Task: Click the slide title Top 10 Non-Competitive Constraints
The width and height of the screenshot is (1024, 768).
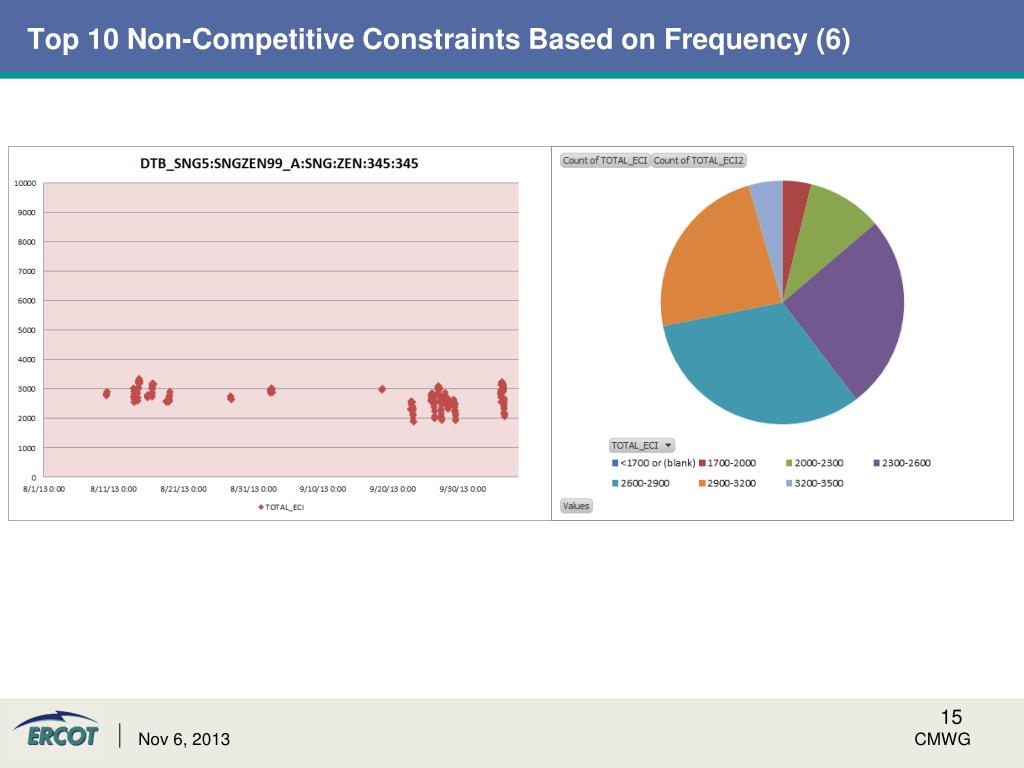Action: (438, 40)
